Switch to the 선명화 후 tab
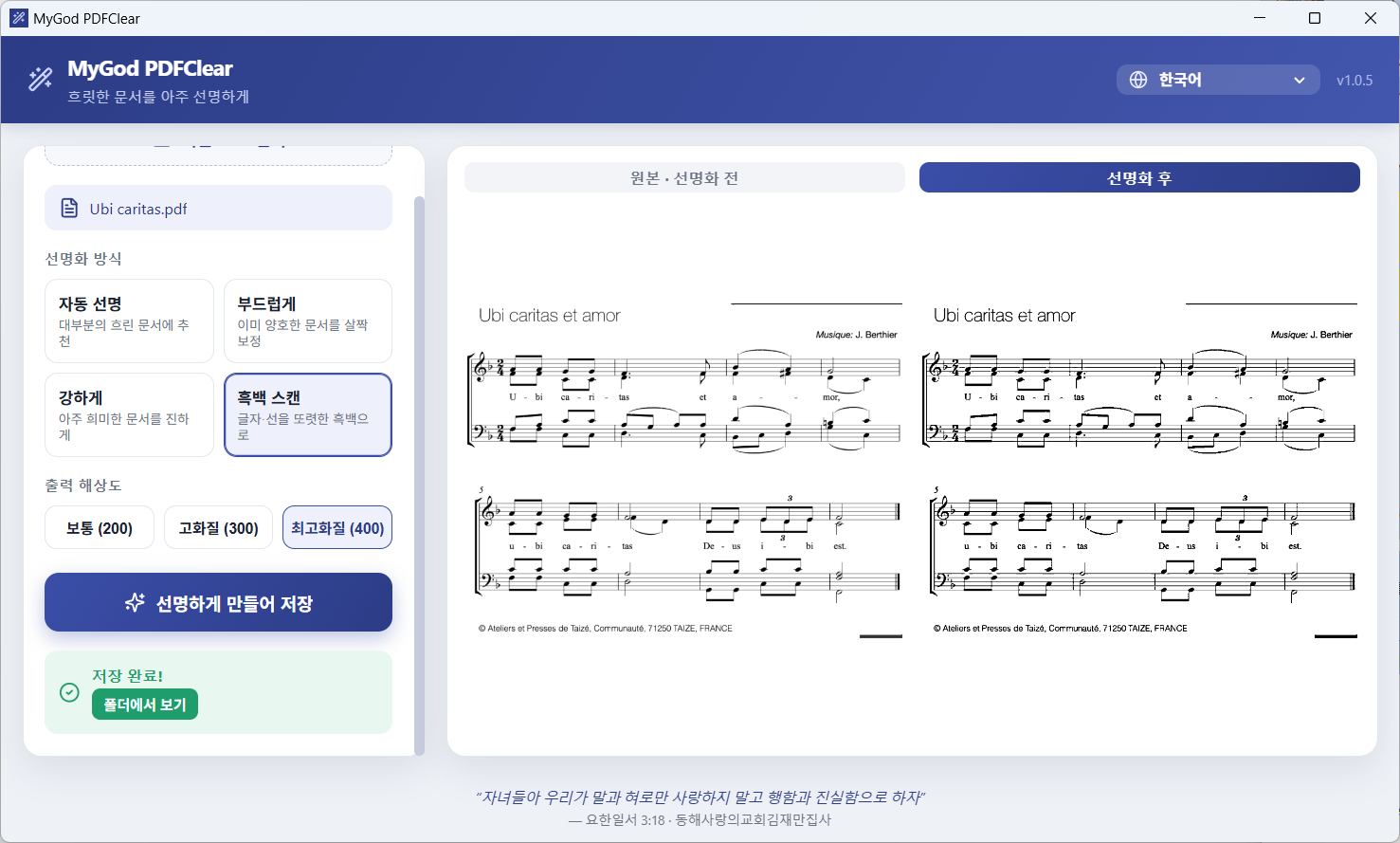This screenshot has height=843, width=1400. pyautogui.click(x=1139, y=177)
